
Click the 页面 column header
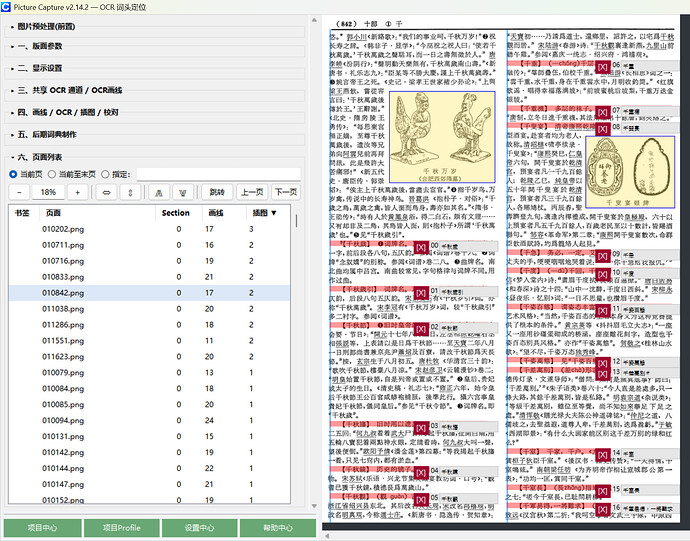coord(53,213)
